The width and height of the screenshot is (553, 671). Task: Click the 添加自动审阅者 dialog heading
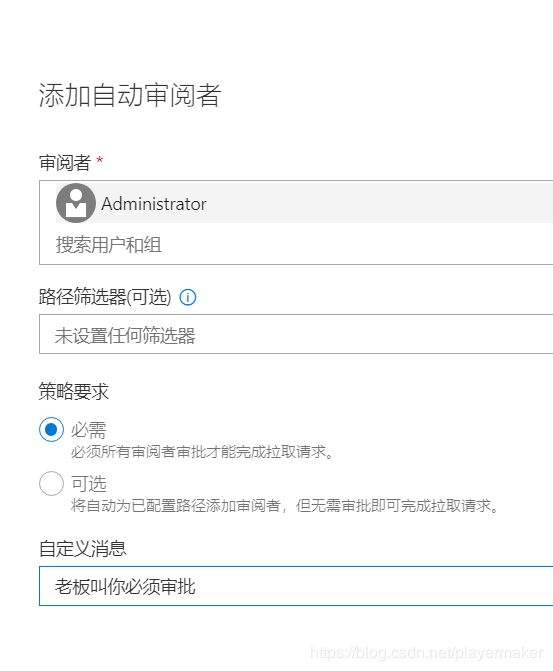tap(130, 95)
